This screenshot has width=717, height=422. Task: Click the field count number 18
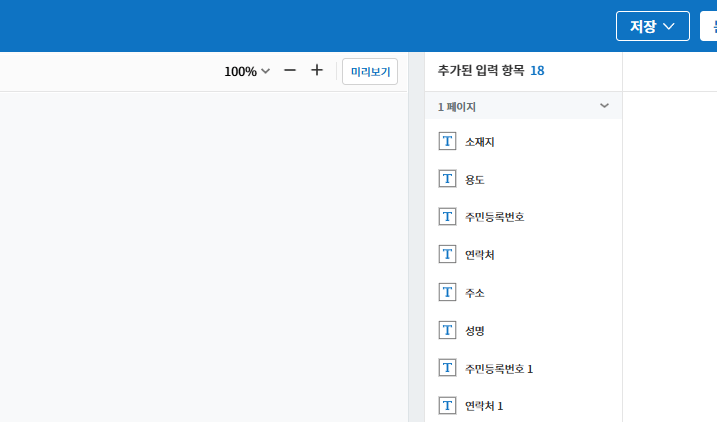click(x=537, y=71)
